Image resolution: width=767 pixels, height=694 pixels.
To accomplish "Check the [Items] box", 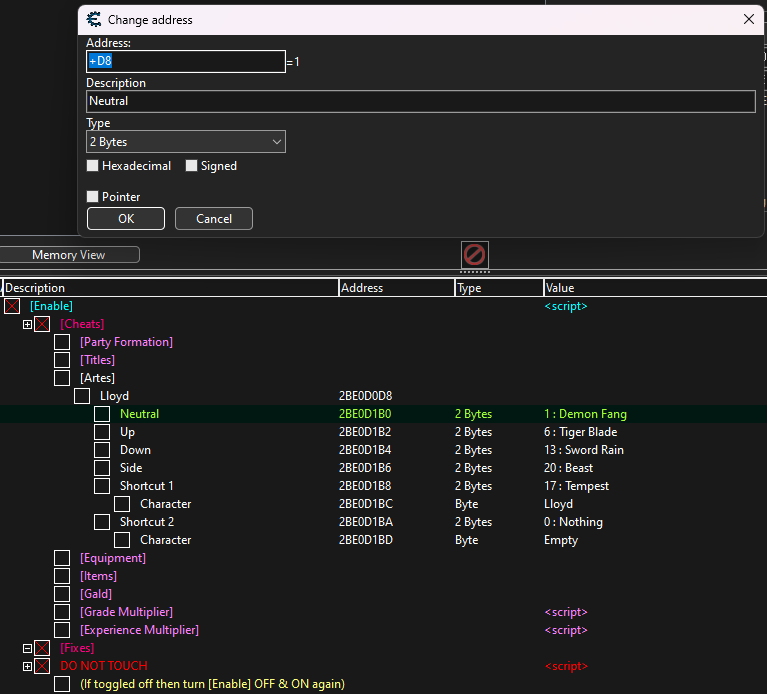I will [62, 576].
